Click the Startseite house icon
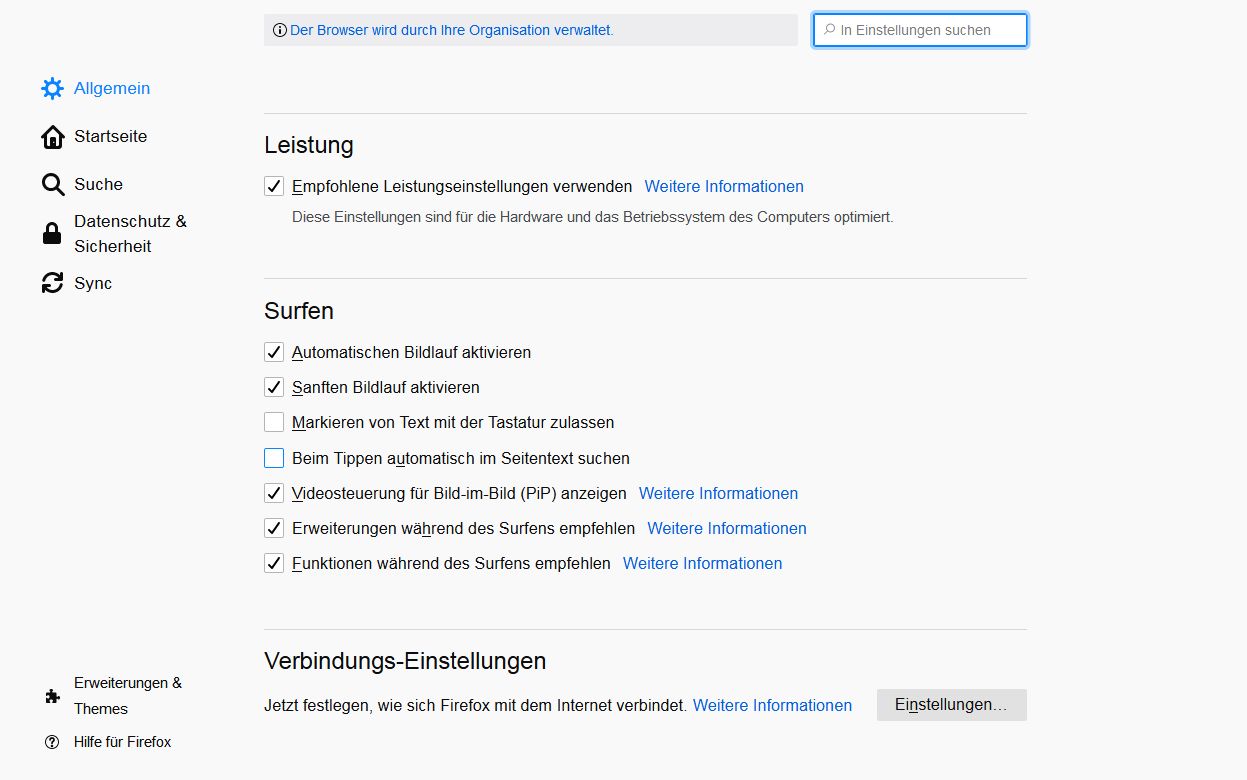1247x780 pixels. [52, 137]
